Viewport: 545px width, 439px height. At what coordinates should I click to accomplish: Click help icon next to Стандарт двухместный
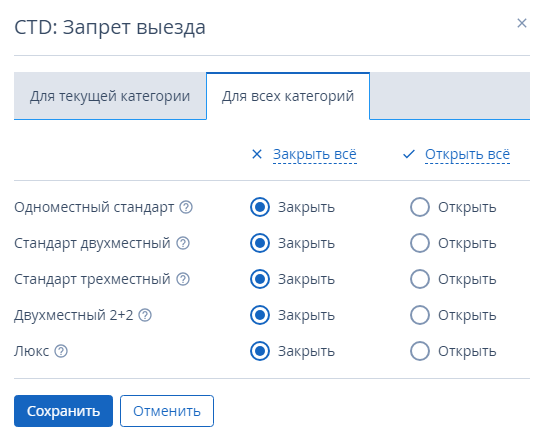tap(183, 243)
